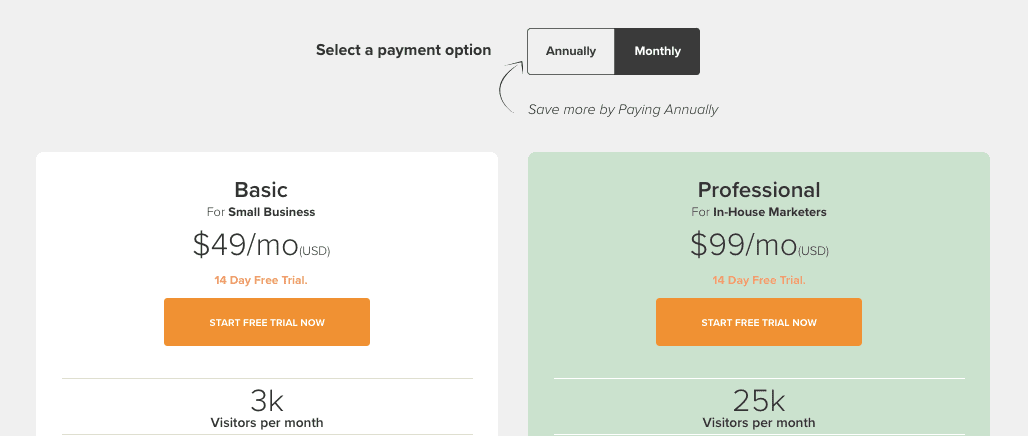
Task: Click the (USD) label beside $99/mo
Action: point(814,251)
